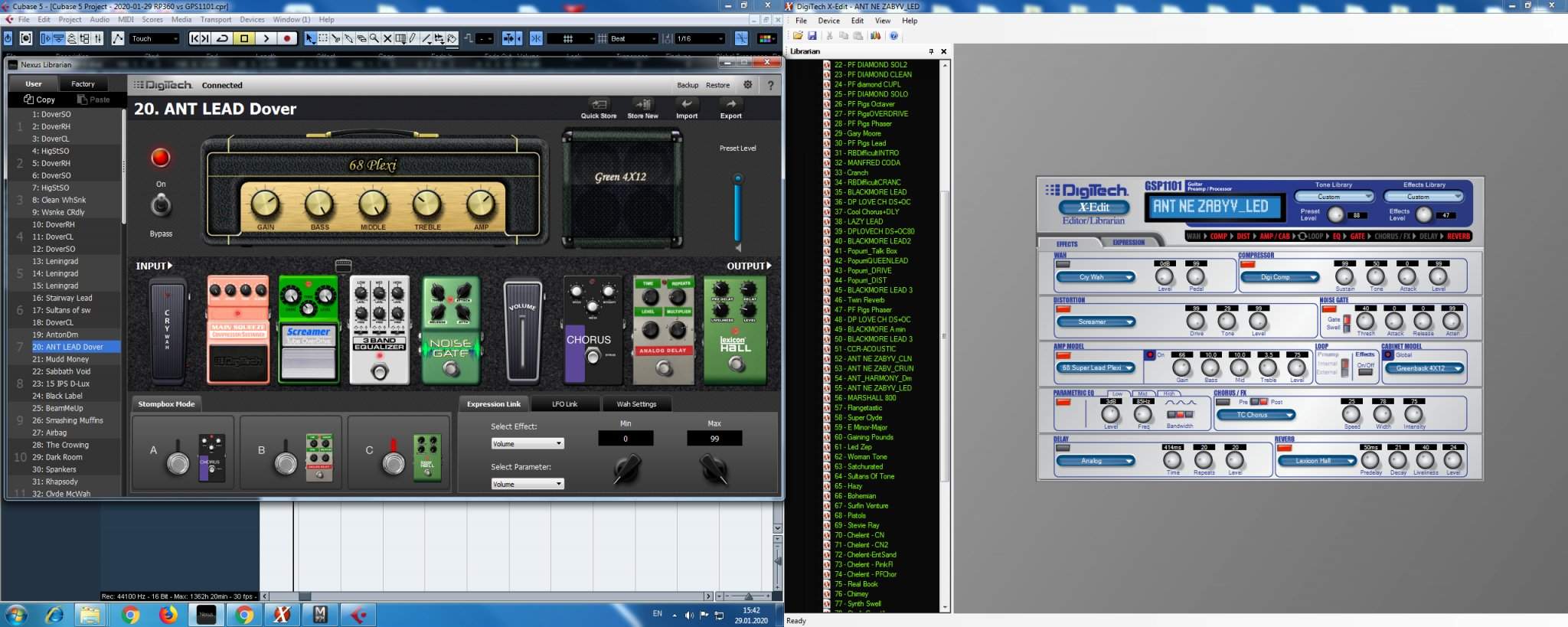Image resolution: width=1568 pixels, height=627 pixels.
Task: Toggle the amp Bypass switch
Action: [x=161, y=205]
